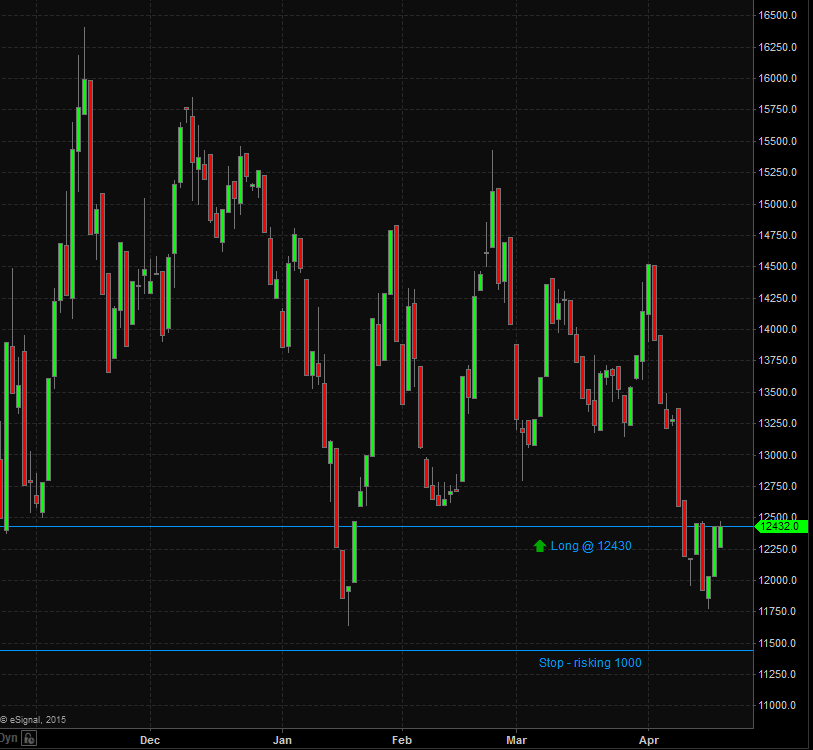Click the time-lock icon beside Dyn
813x750 pixels.
click(x=29, y=738)
